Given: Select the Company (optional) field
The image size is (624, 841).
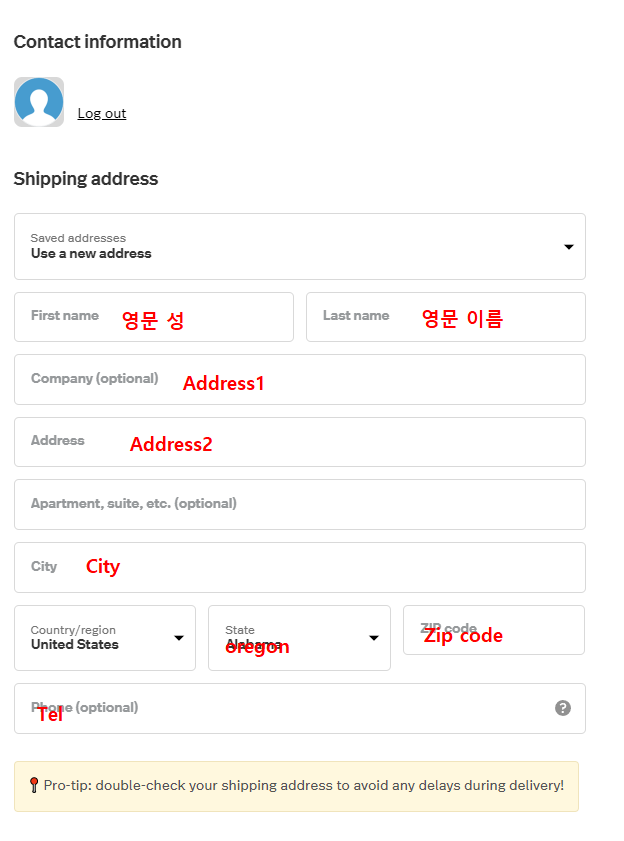Looking at the screenshot, I should coord(300,379).
